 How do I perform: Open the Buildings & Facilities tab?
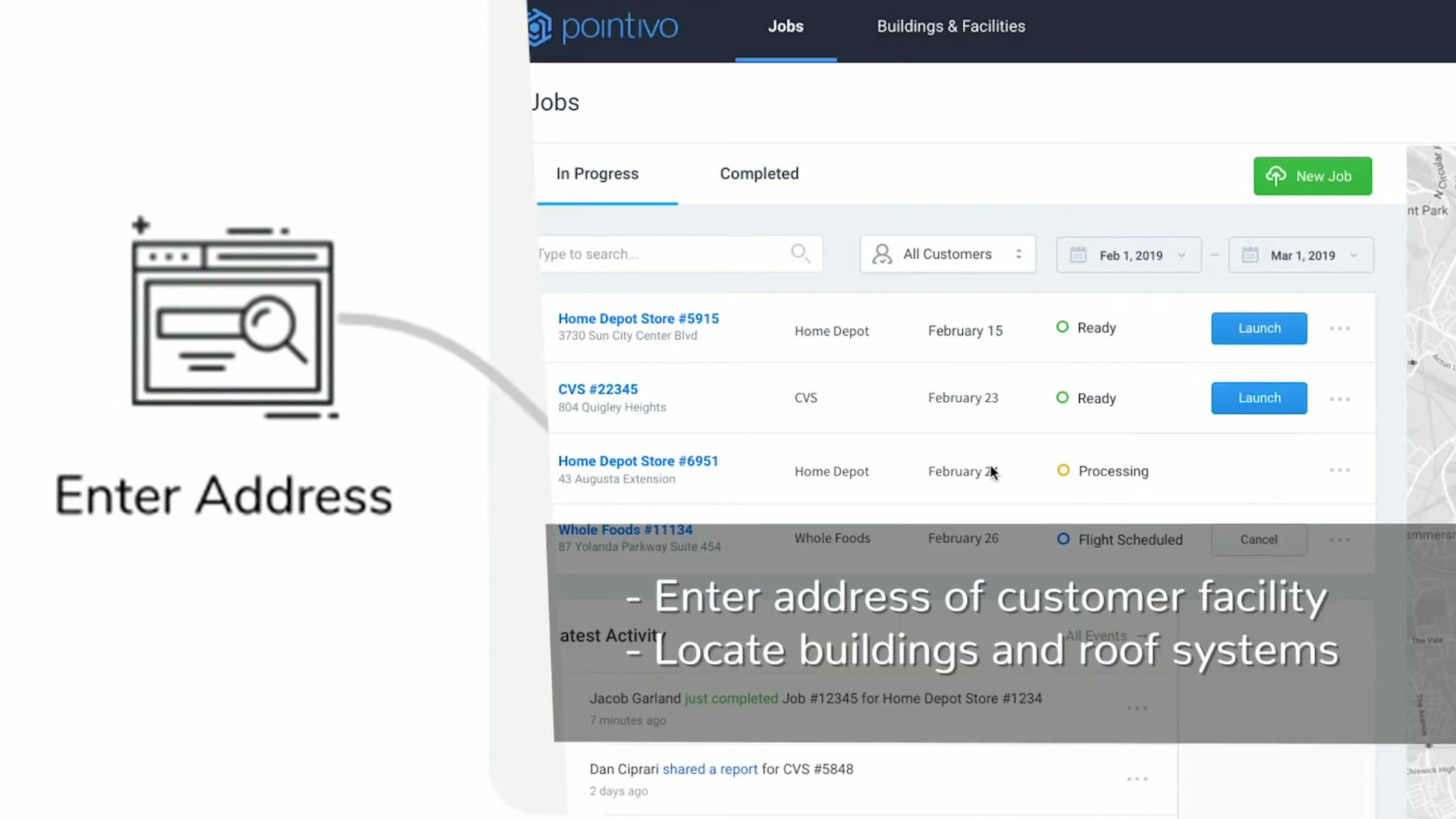(x=951, y=27)
